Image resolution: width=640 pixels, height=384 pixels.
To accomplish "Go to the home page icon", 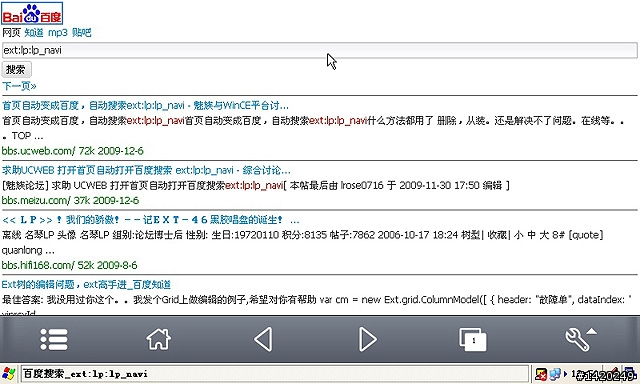I will pos(159,339).
